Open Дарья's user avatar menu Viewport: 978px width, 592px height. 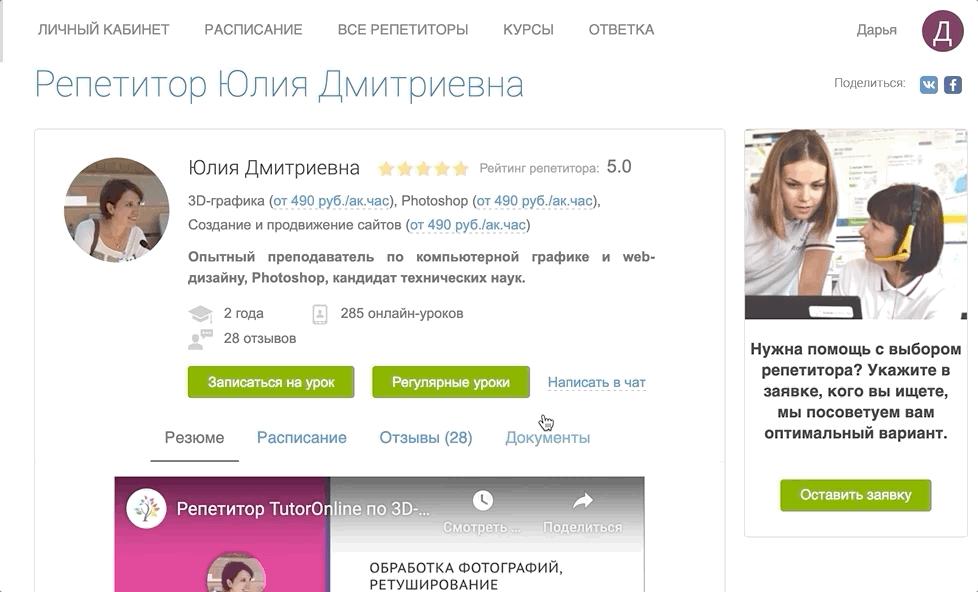pyautogui.click(x=942, y=31)
